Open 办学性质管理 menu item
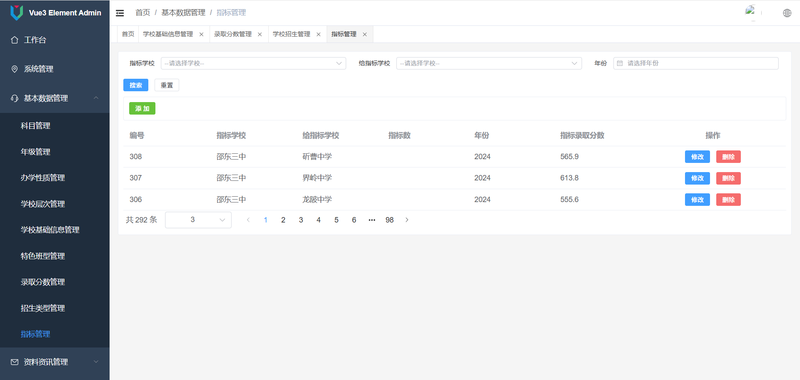The width and height of the screenshot is (800, 380). pos(55,178)
